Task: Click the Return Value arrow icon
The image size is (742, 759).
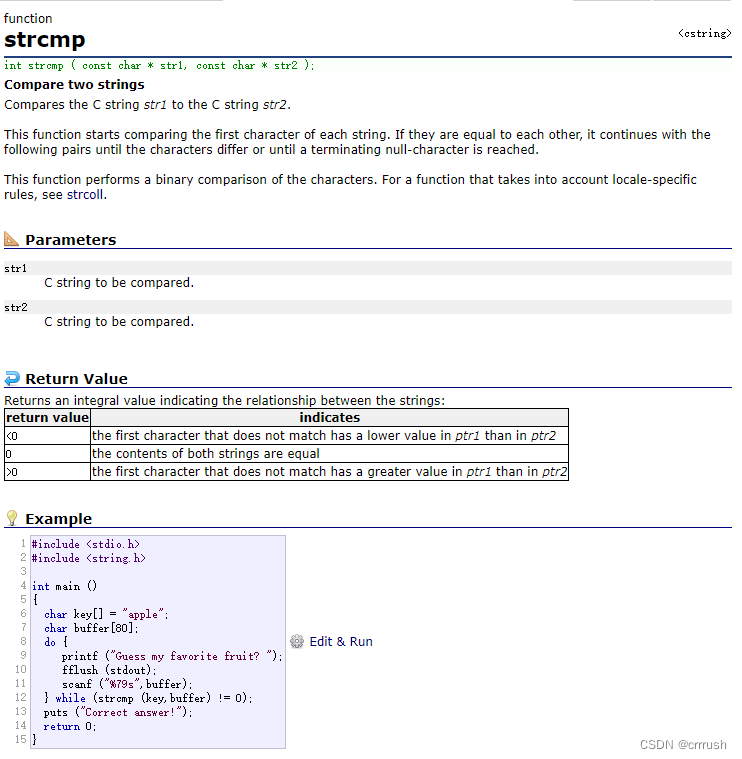Action: (x=12, y=378)
